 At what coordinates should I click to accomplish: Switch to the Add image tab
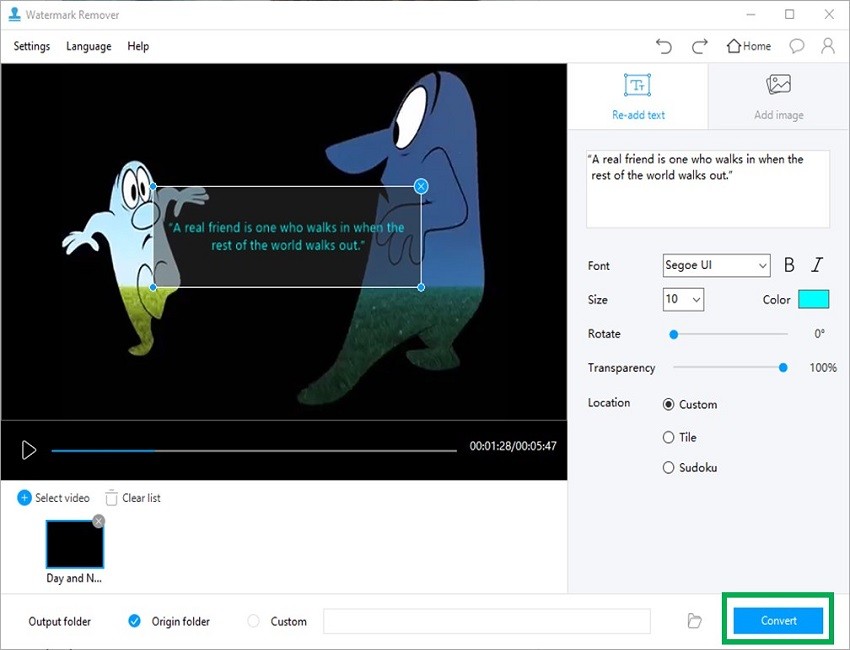click(779, 97)
